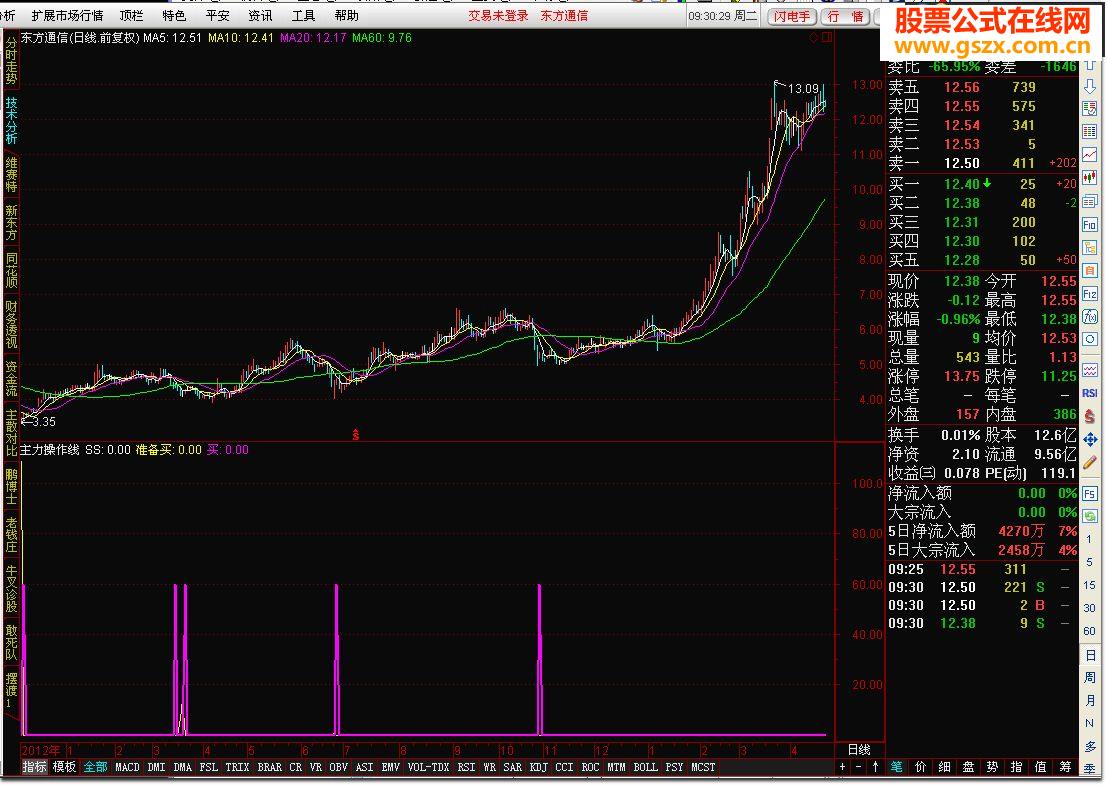Select the 同花顺 side tab
Image resolution: width=1107 pixels, height=785 pixels.
point(11,270)
